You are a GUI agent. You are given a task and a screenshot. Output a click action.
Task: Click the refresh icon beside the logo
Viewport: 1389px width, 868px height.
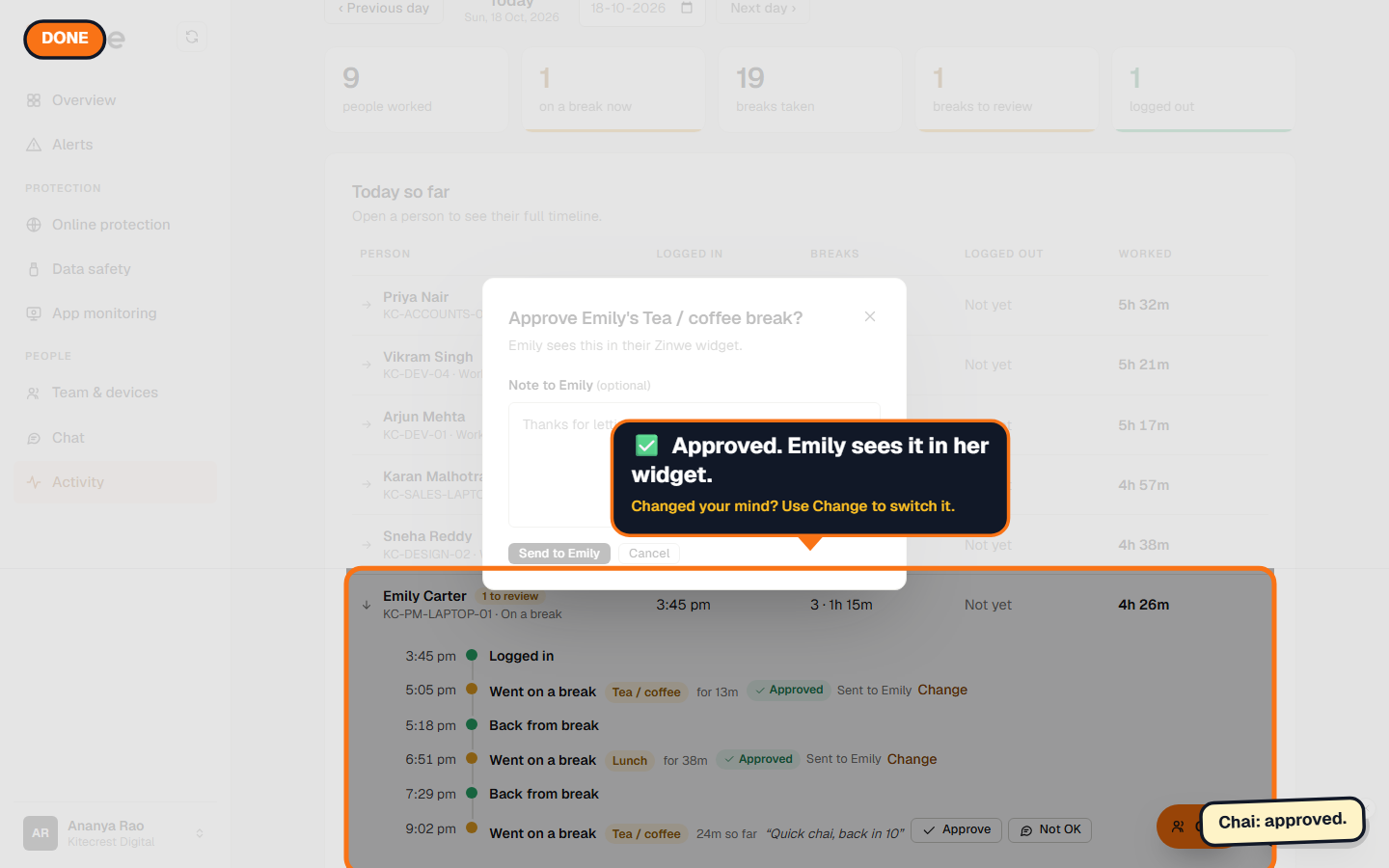click(192, 37)
